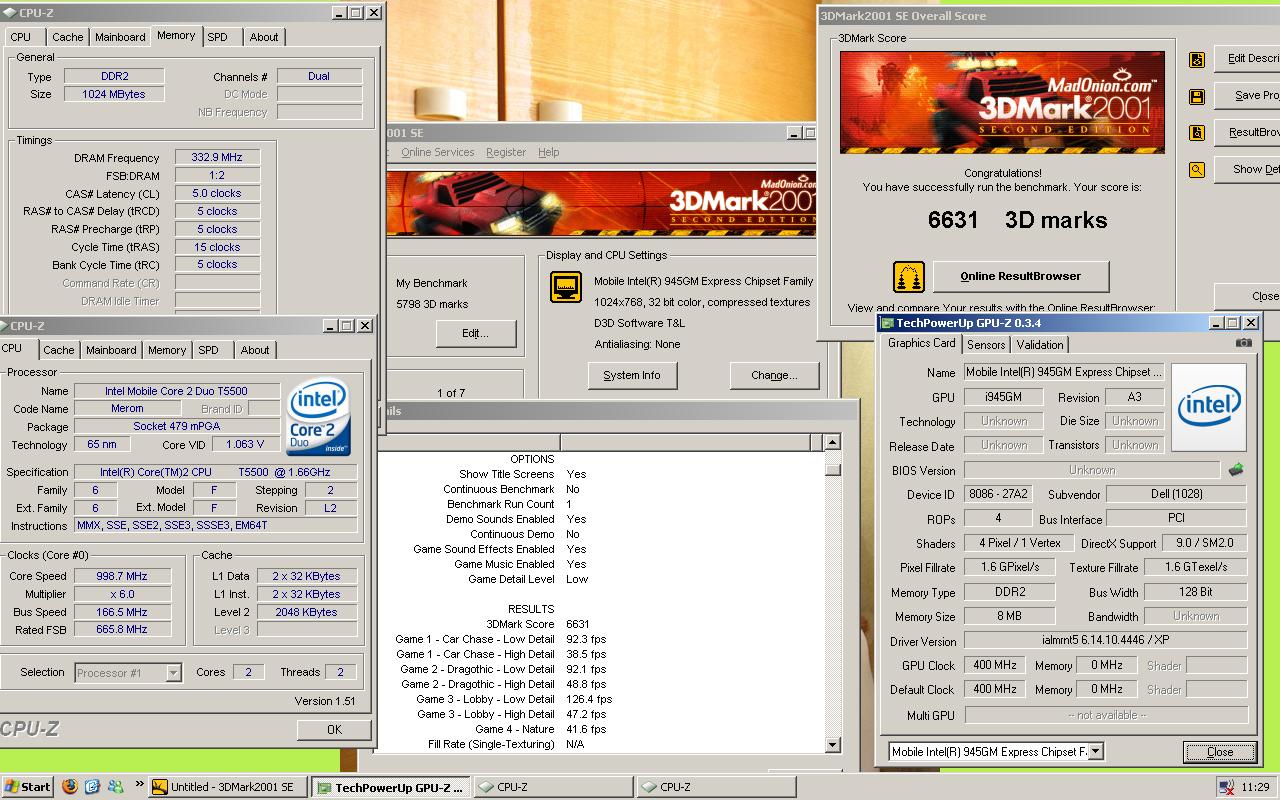Open the graphics card dropdown in GPU-Z

point(1095,751)
